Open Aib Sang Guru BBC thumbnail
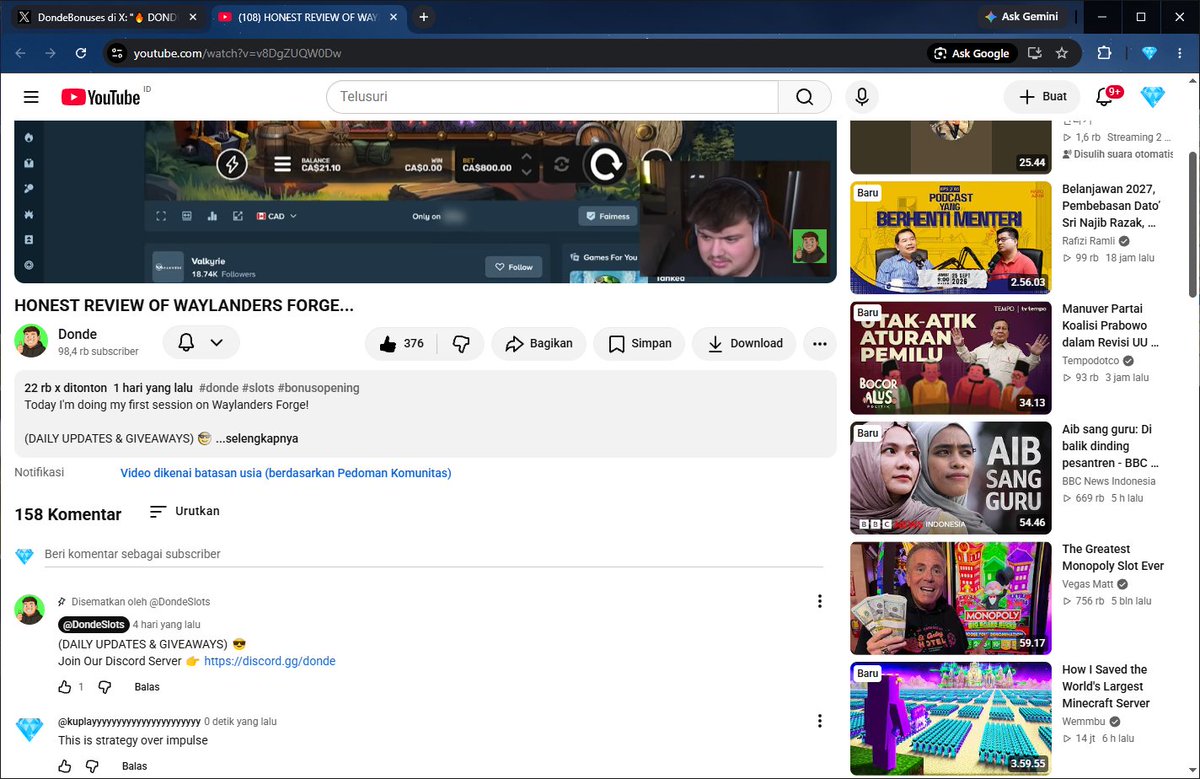Image resolution: width=1200 pixels, height=779 pixels. (951, 478)
